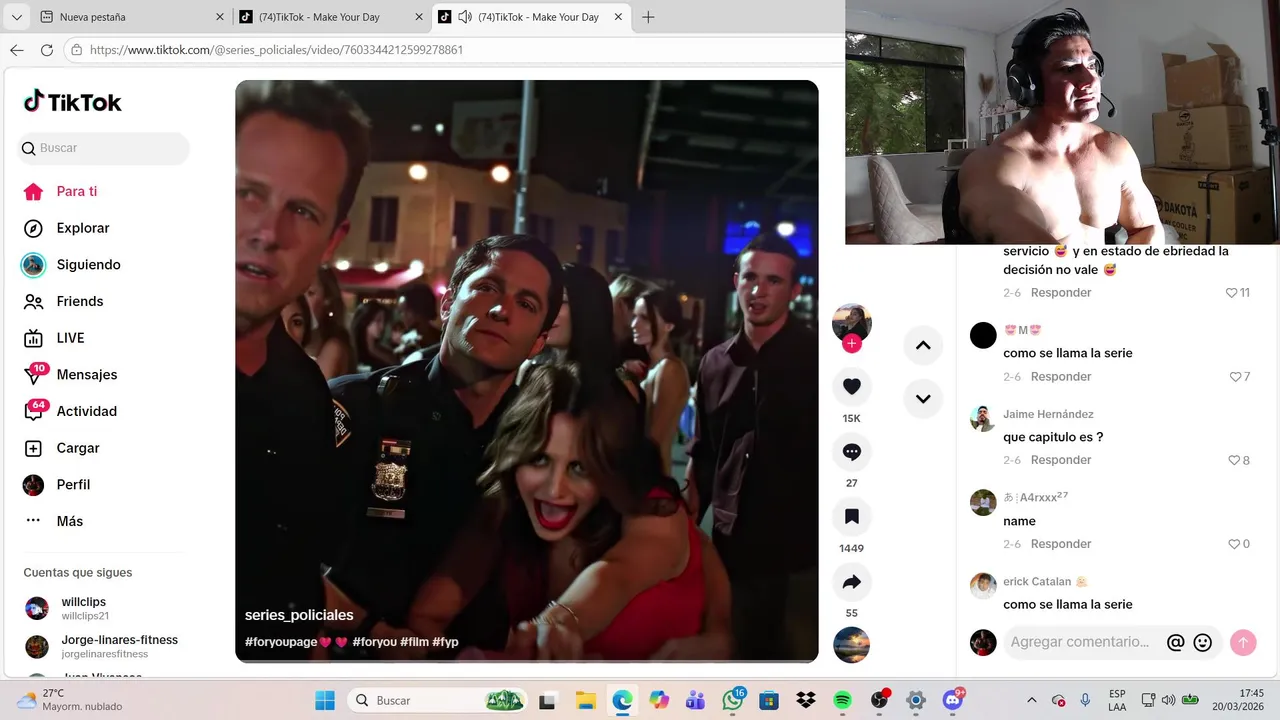
Task: Open the LIVE section
Action: coord(54,338)
